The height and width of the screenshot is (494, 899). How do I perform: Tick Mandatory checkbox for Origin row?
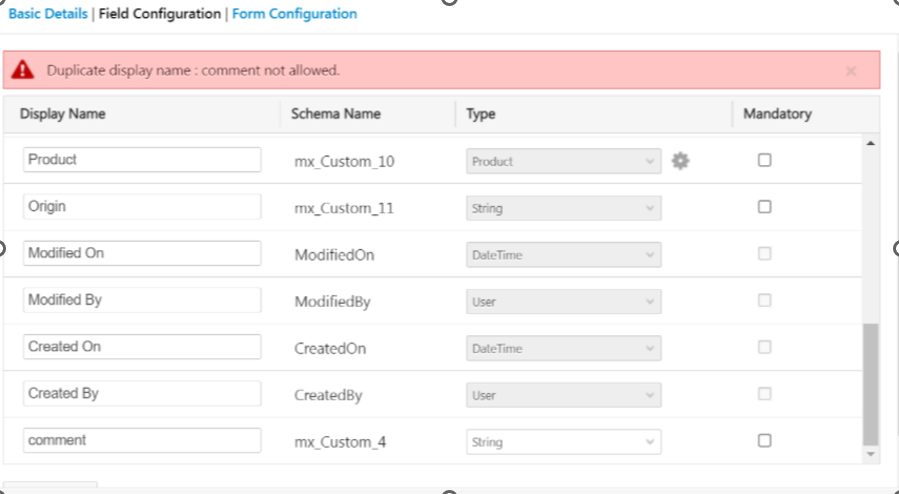pyautogui.click(x=764, y=207)
